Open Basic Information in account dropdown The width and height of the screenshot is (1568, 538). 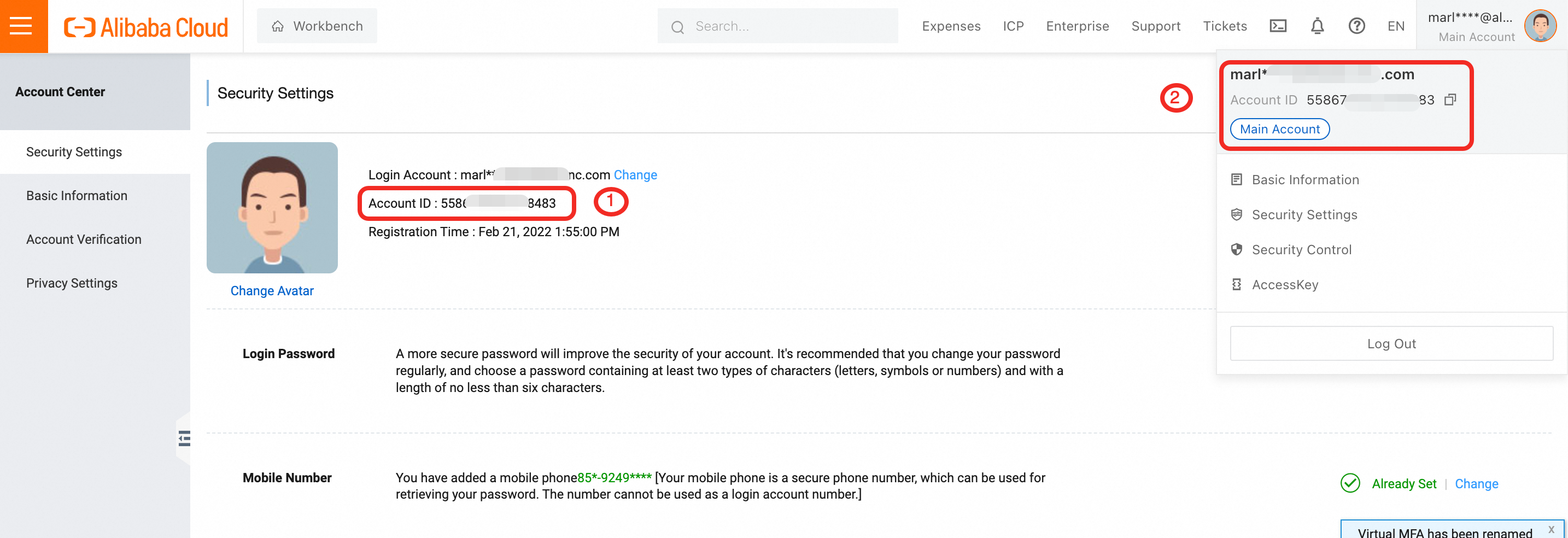tap(1305, 179)
